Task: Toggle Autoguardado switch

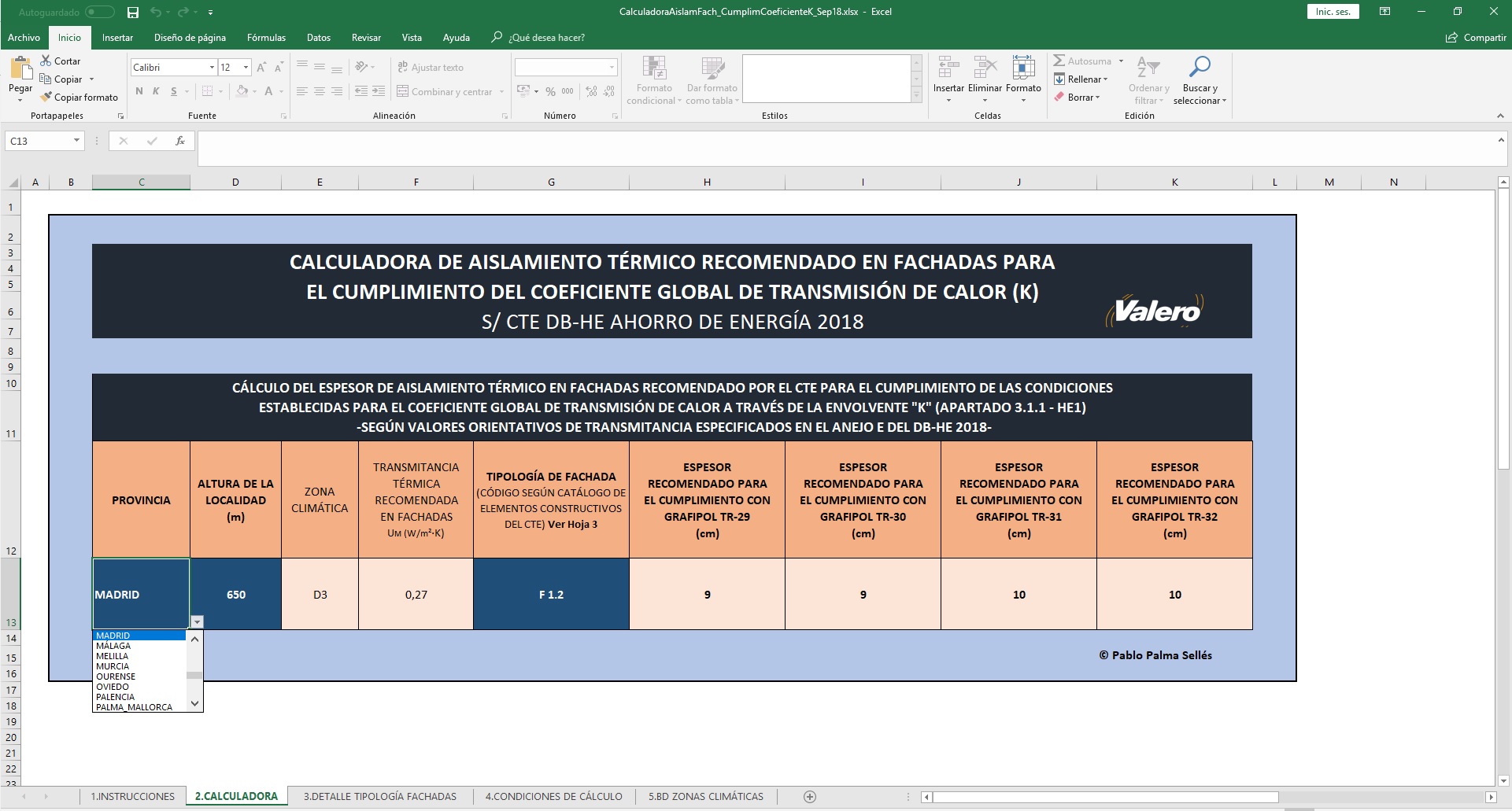Action: point(99,12)
